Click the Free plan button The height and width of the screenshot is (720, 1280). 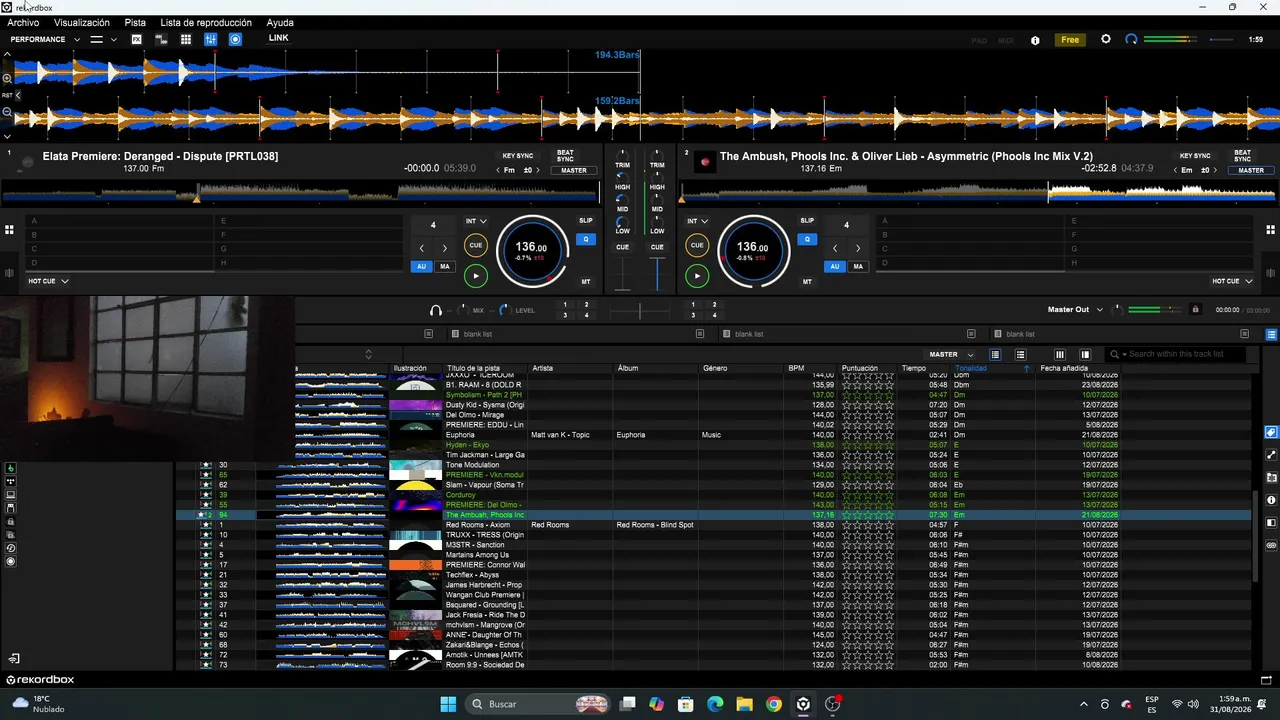pos(1070,40)
